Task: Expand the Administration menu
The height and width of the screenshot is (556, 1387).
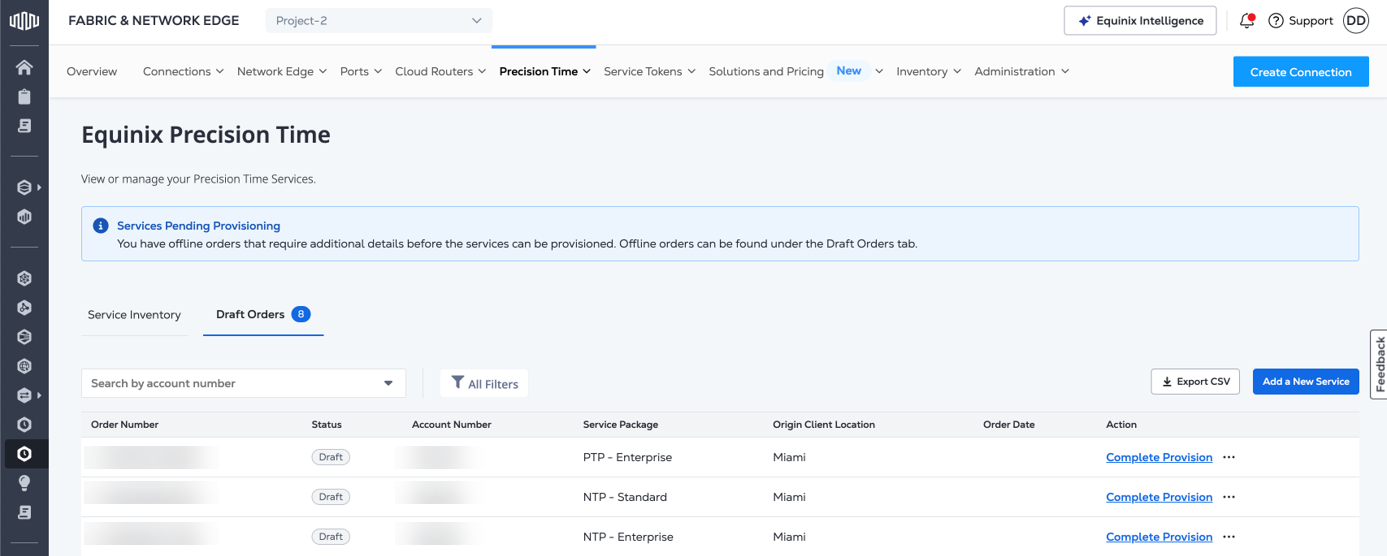Action: tap(1022, 71)
